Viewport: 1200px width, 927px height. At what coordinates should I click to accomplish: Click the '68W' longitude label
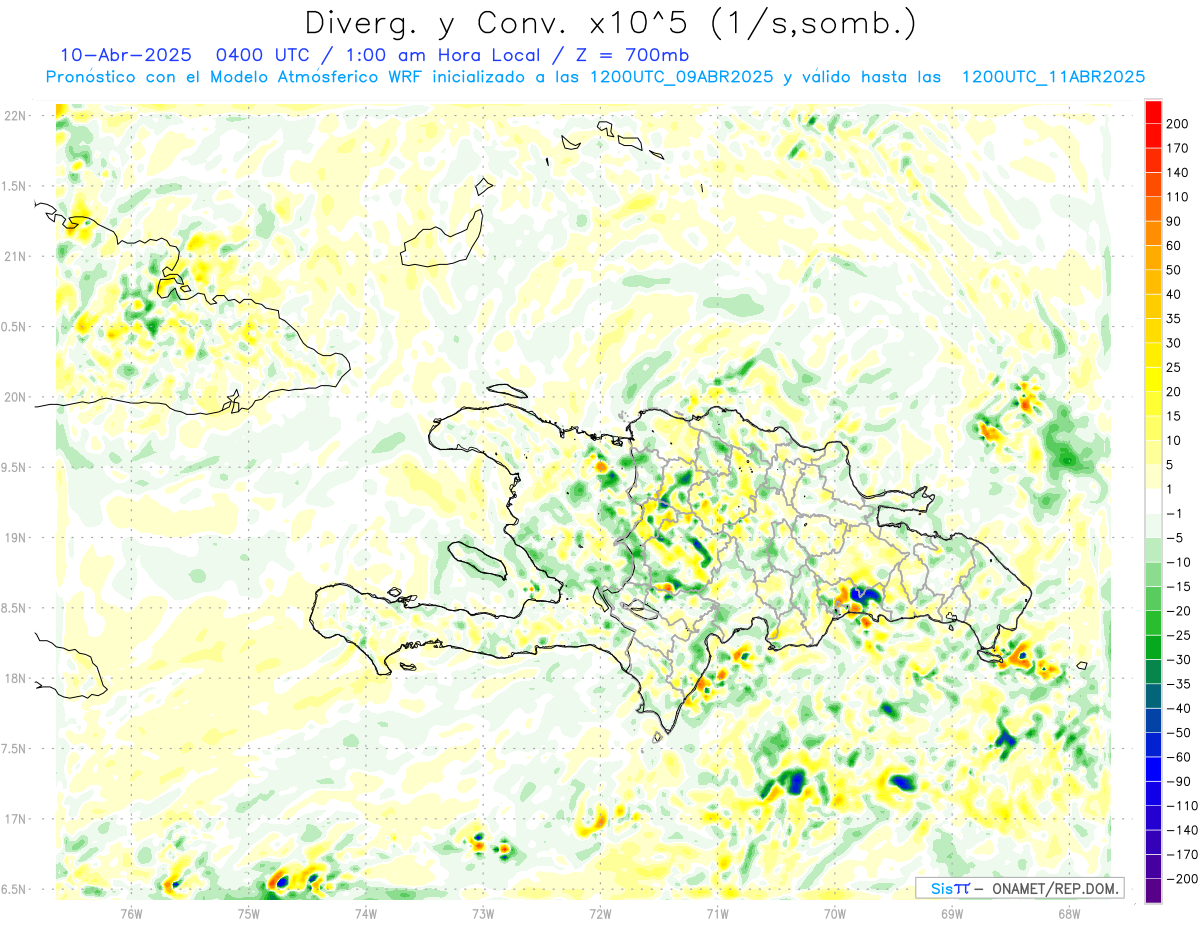tap(1069, 913)
